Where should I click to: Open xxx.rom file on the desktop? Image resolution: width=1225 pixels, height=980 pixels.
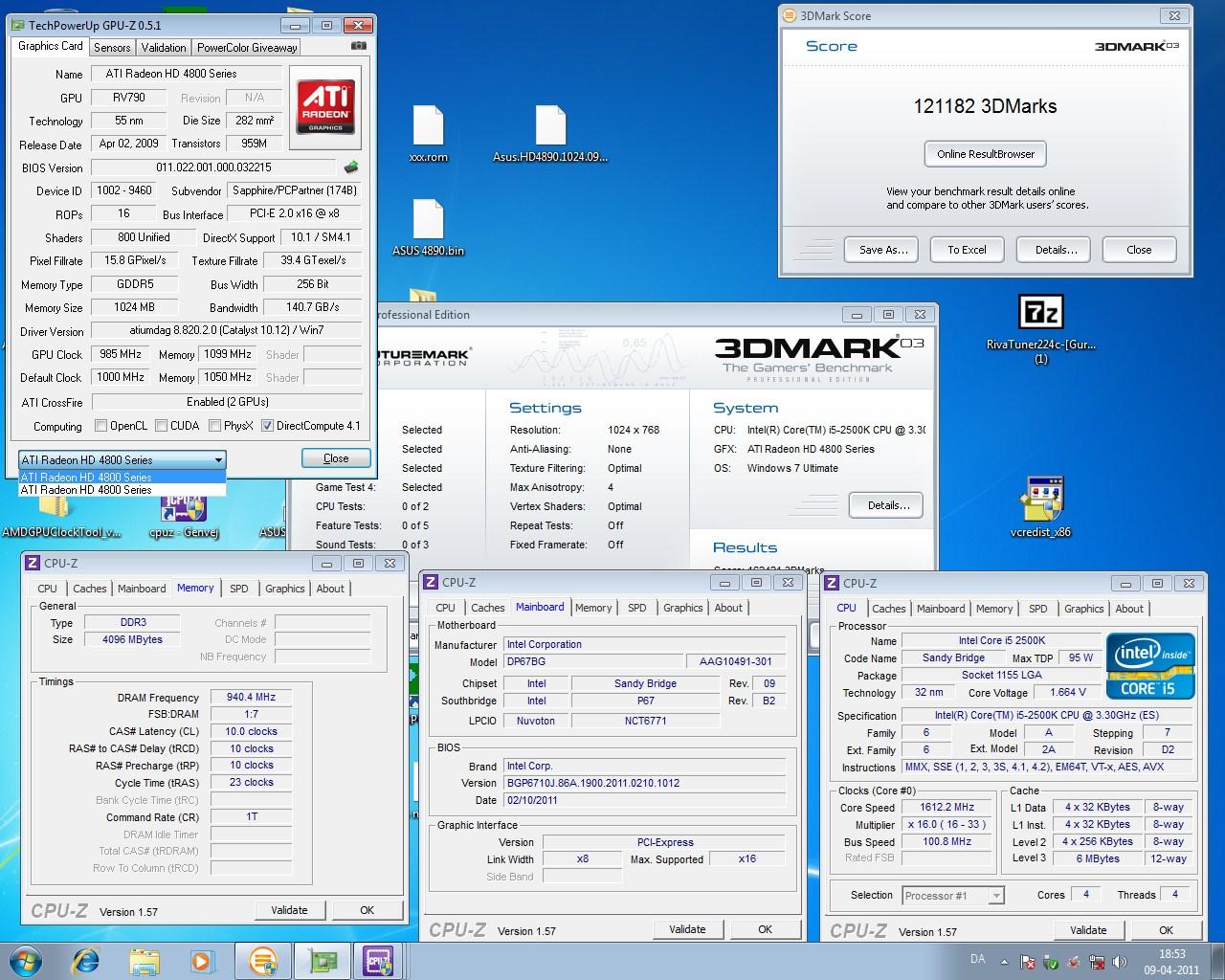tap(428, 135)
